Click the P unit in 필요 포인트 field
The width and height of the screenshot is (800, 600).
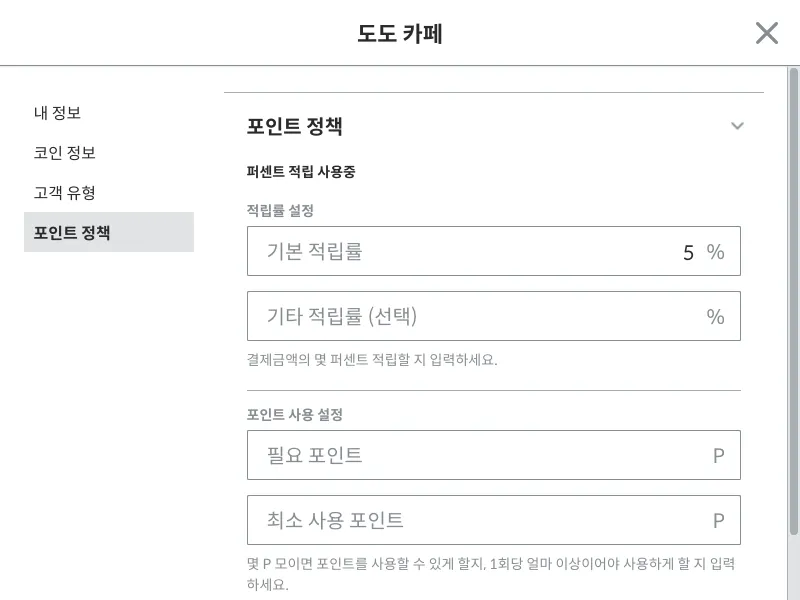tap(718, 456)
